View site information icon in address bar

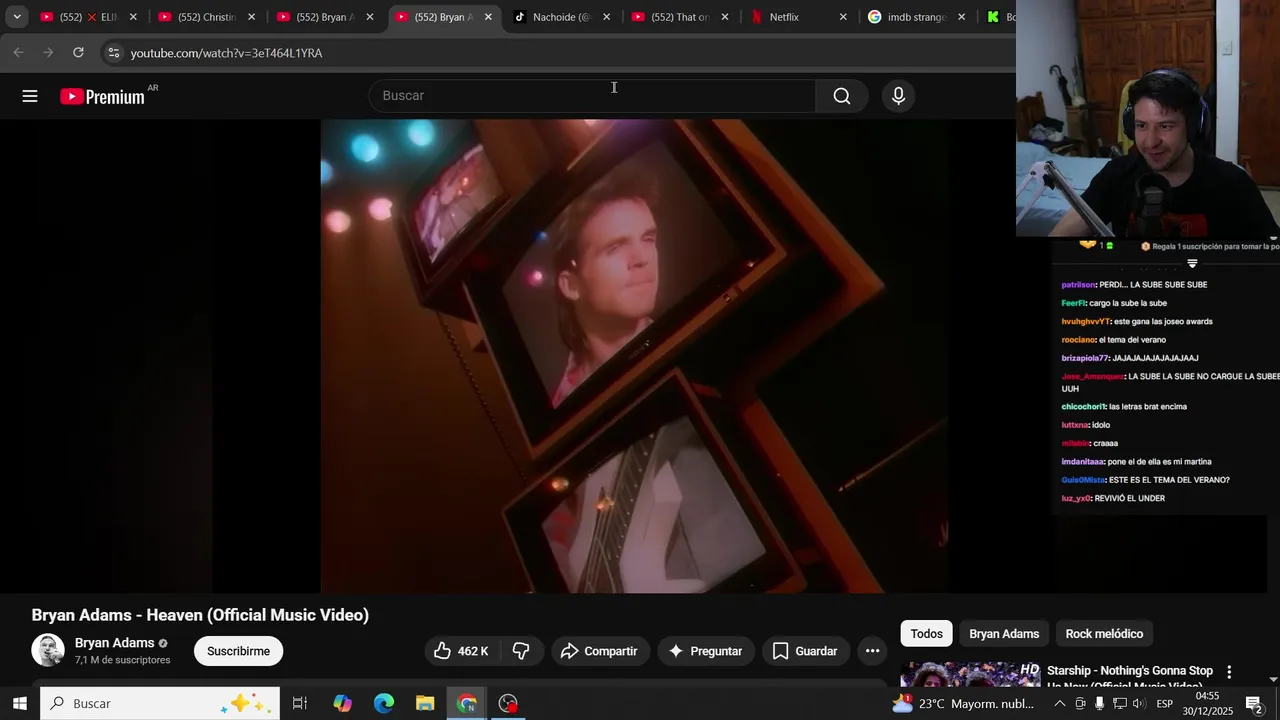click(x=113, y=53)
